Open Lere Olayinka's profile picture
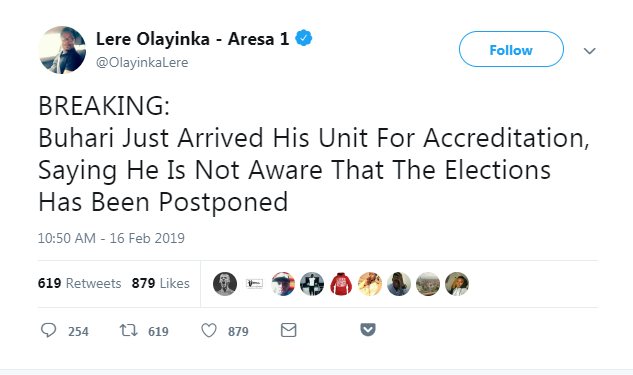633x375 pixels. coord(62,50)
